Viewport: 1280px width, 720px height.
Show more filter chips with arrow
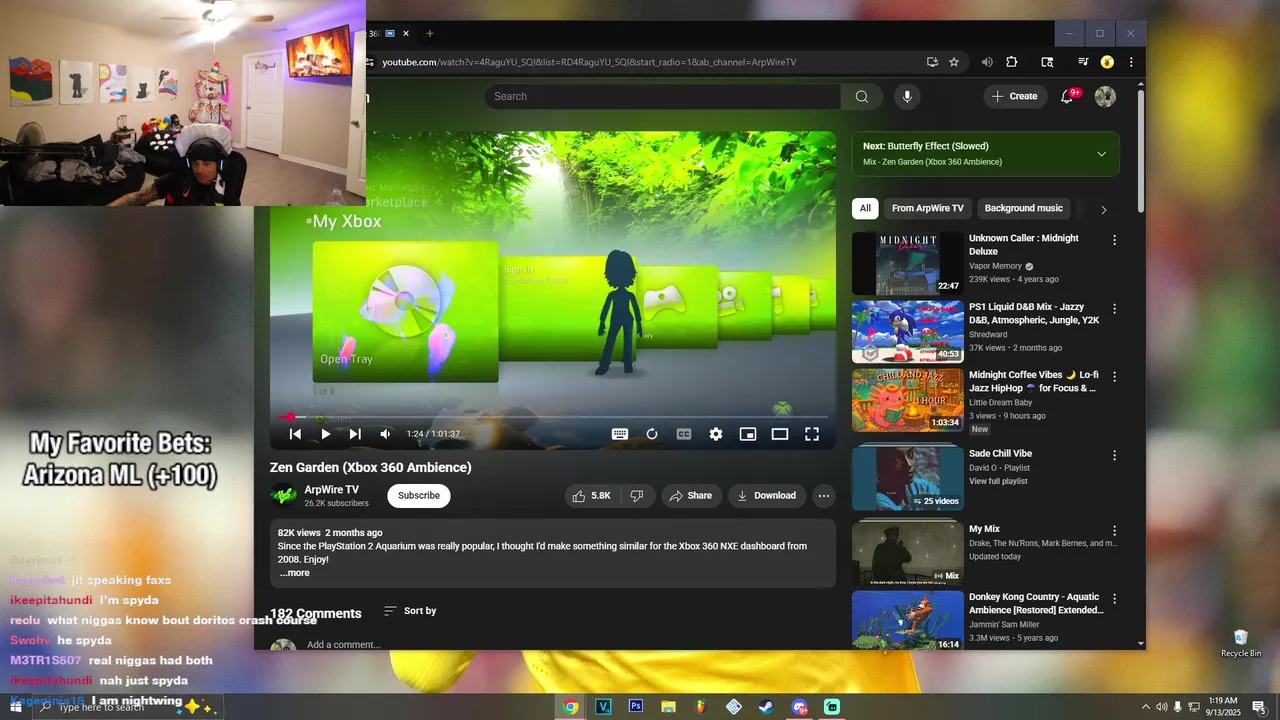pos(1104,210)
